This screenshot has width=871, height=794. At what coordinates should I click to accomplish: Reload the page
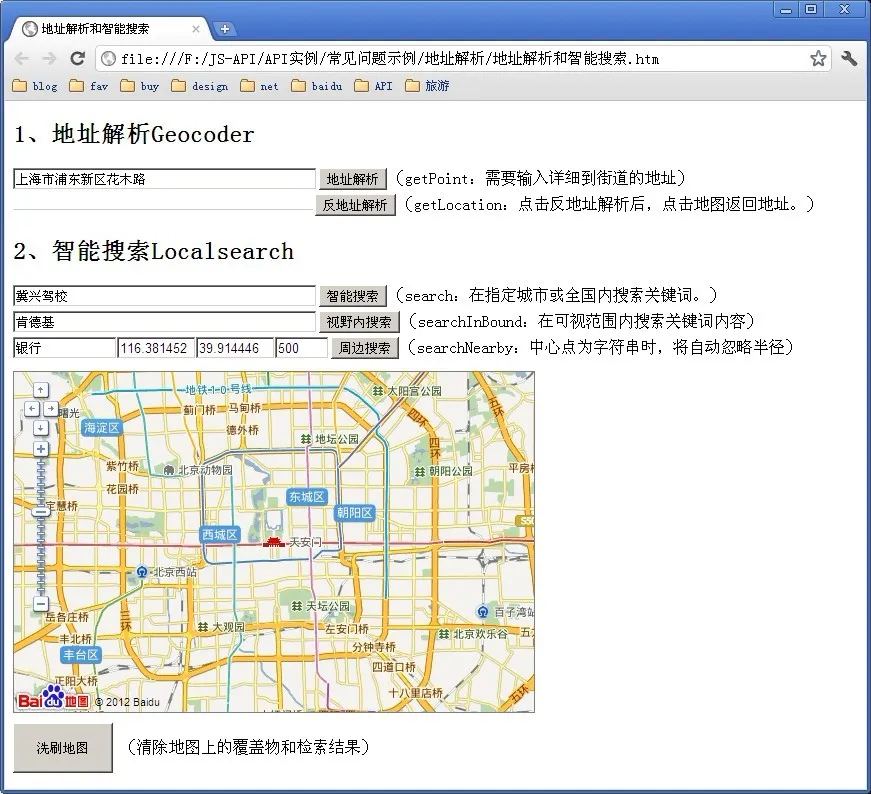(77, 58)
